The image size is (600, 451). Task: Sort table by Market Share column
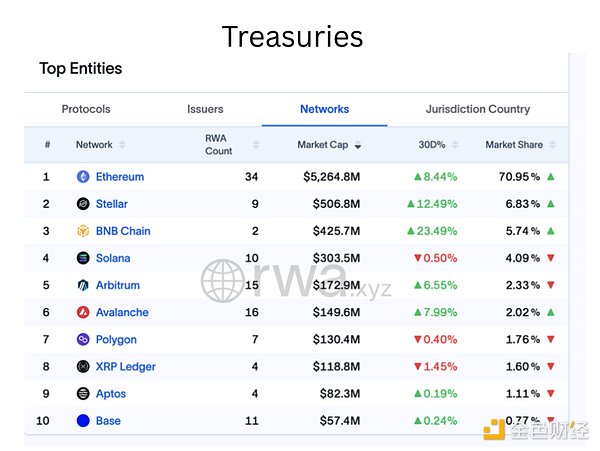pos(515,145)
